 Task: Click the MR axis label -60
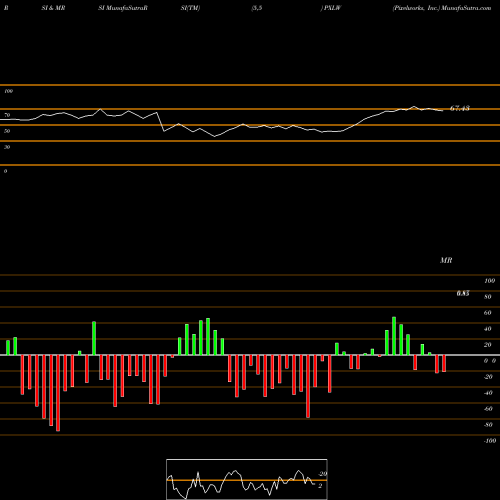tap(488, 409)
